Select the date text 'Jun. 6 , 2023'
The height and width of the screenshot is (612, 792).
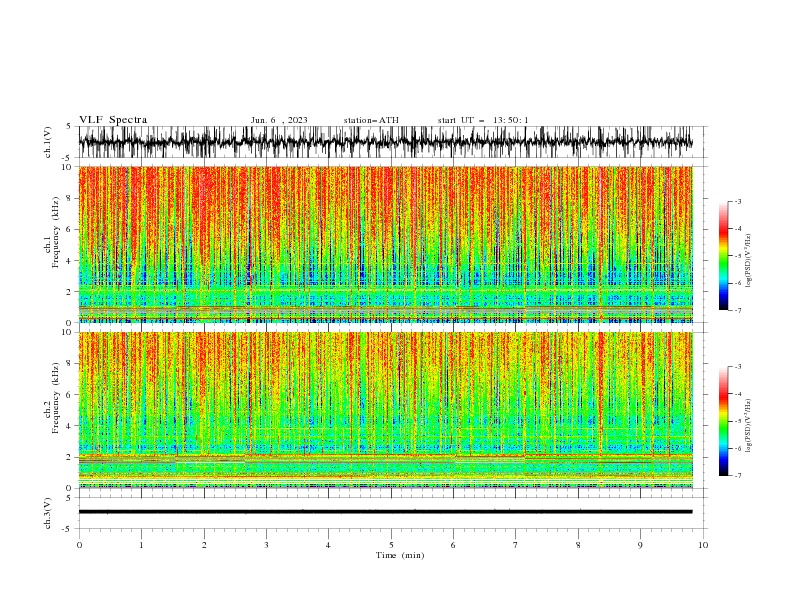[x=279, y=120]
